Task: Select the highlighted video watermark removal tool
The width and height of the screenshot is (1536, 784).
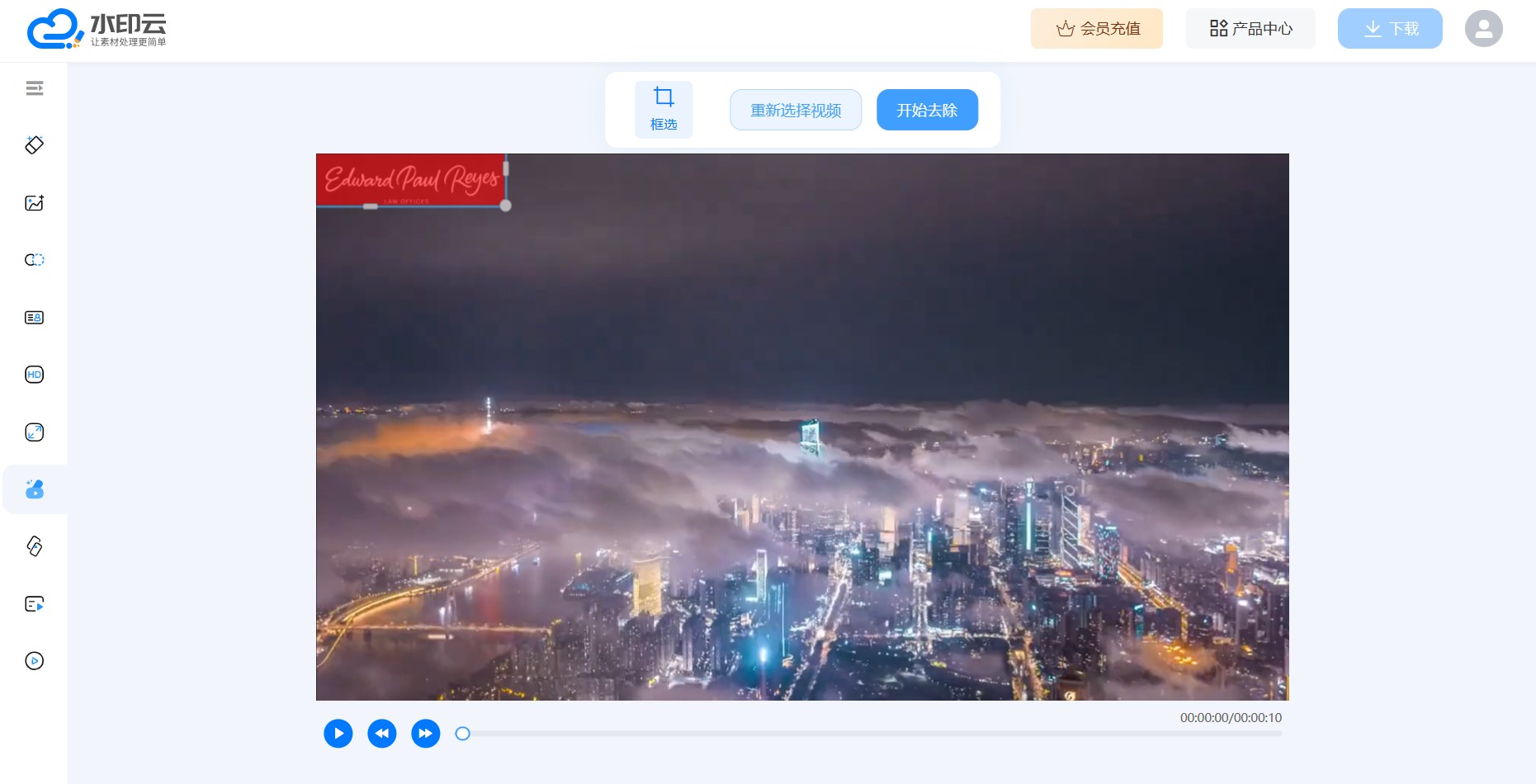Action: [34, 489]
